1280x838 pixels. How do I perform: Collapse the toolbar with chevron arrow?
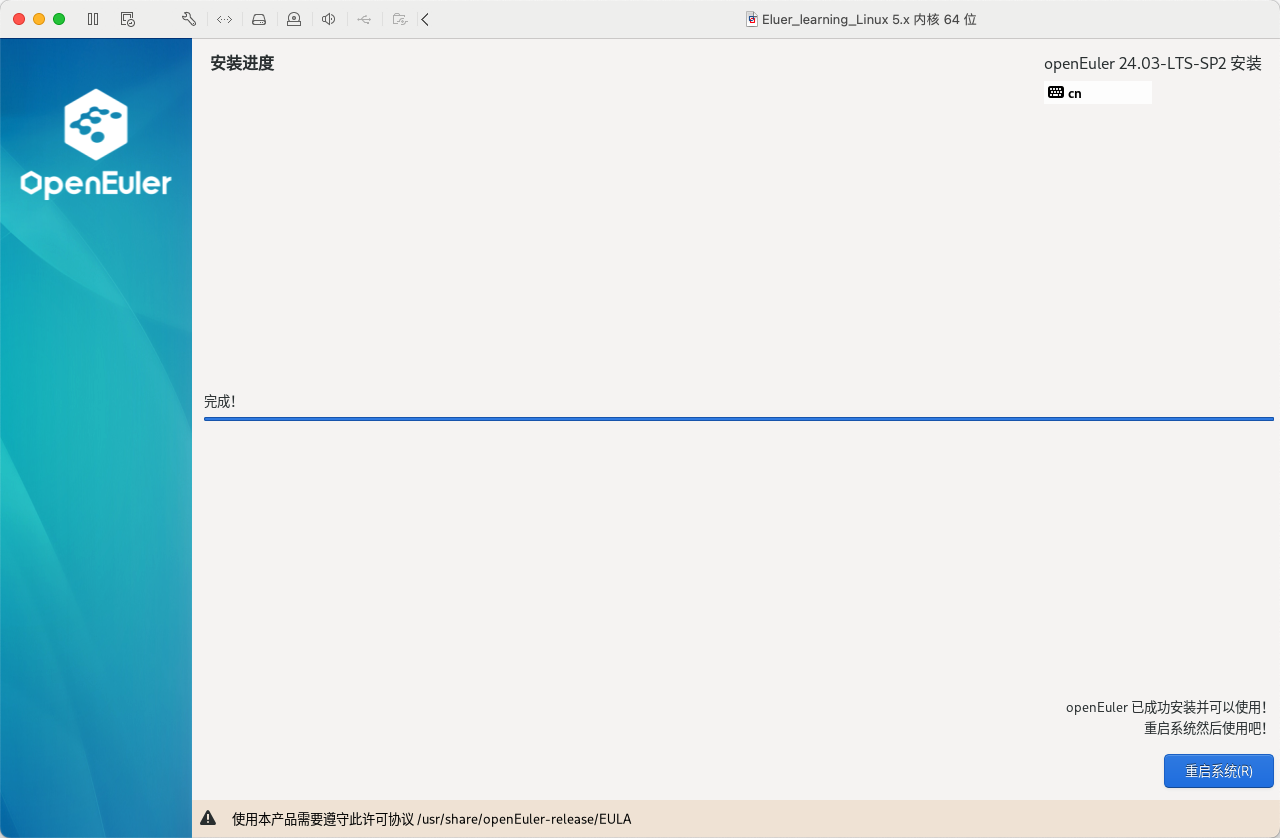tap(425, 19)
